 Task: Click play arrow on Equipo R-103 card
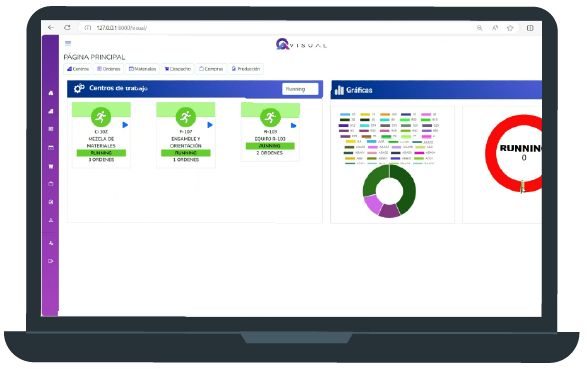click(294, 126)
